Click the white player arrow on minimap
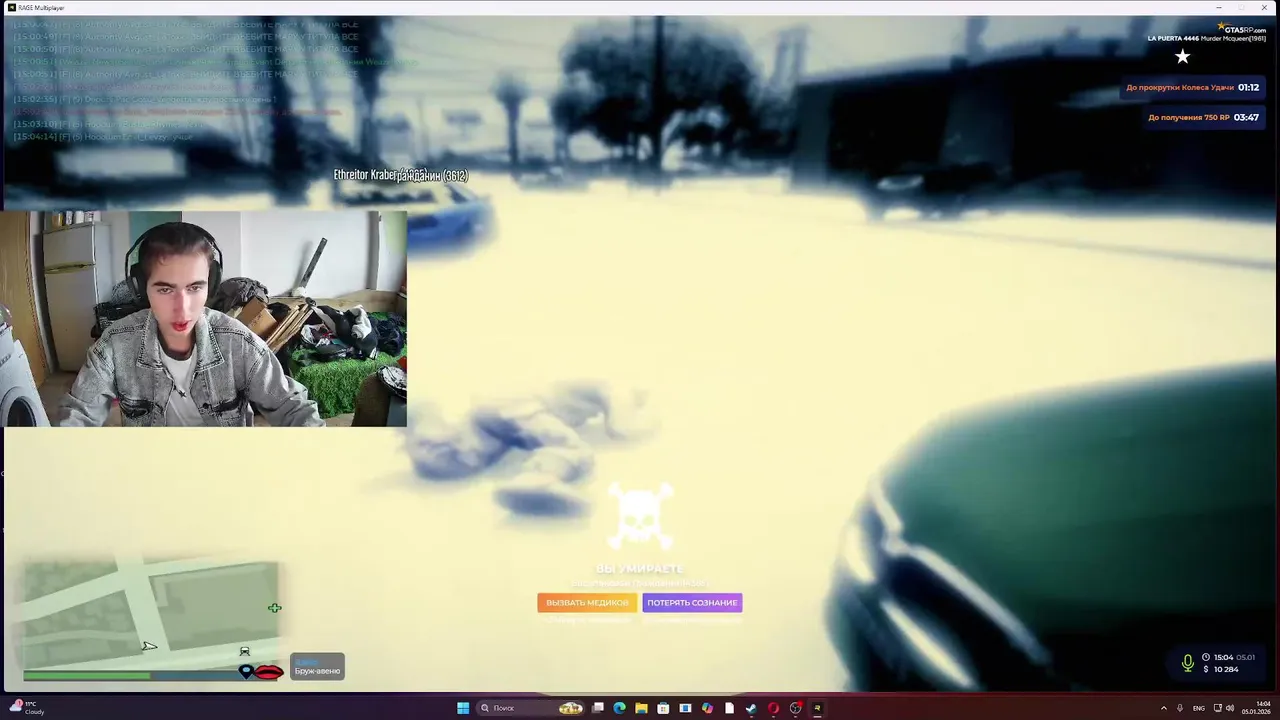Viewport: 1280px width, 720px height. click(149, 646)
